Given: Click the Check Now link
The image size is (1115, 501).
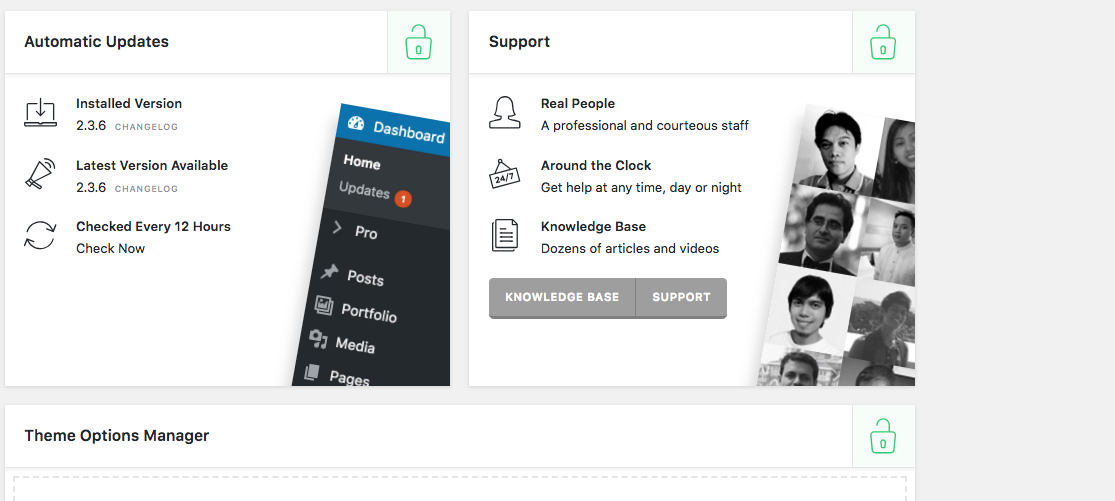Looking at the screenshot, I should 110,248.
